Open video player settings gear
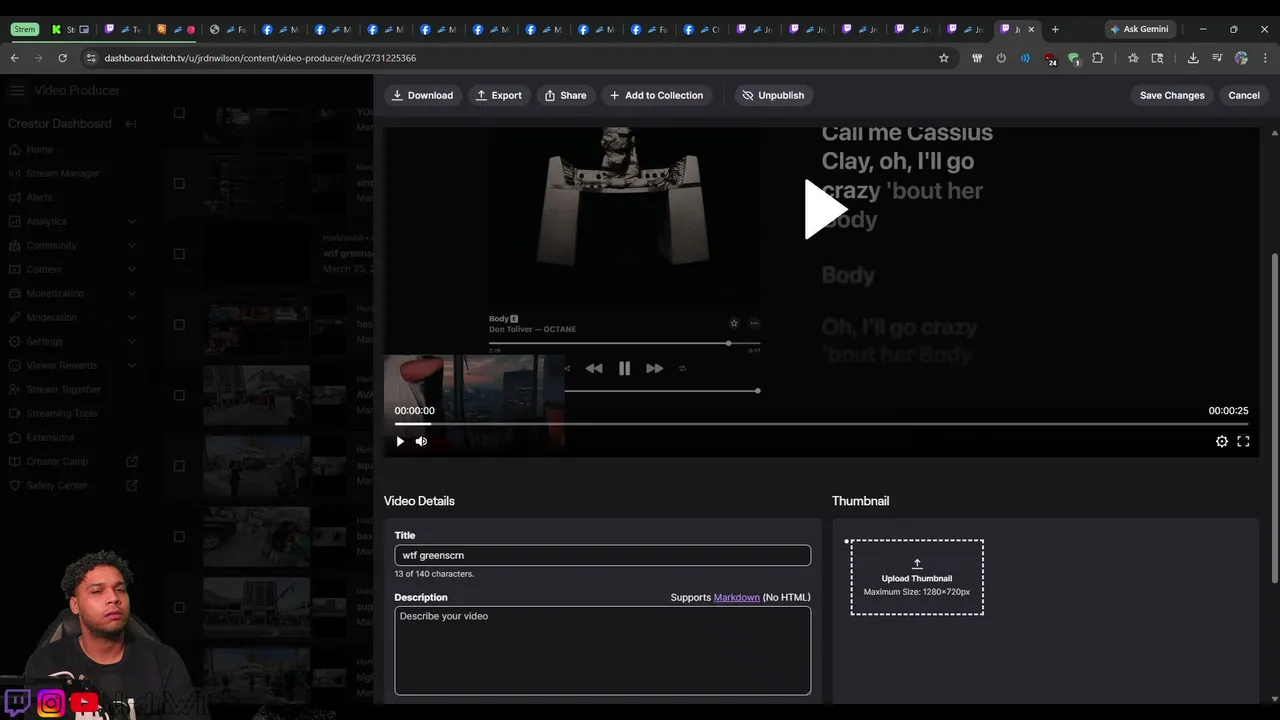Image resolution: width=1280 pixels, height=720 pixels. [1222, 441]
